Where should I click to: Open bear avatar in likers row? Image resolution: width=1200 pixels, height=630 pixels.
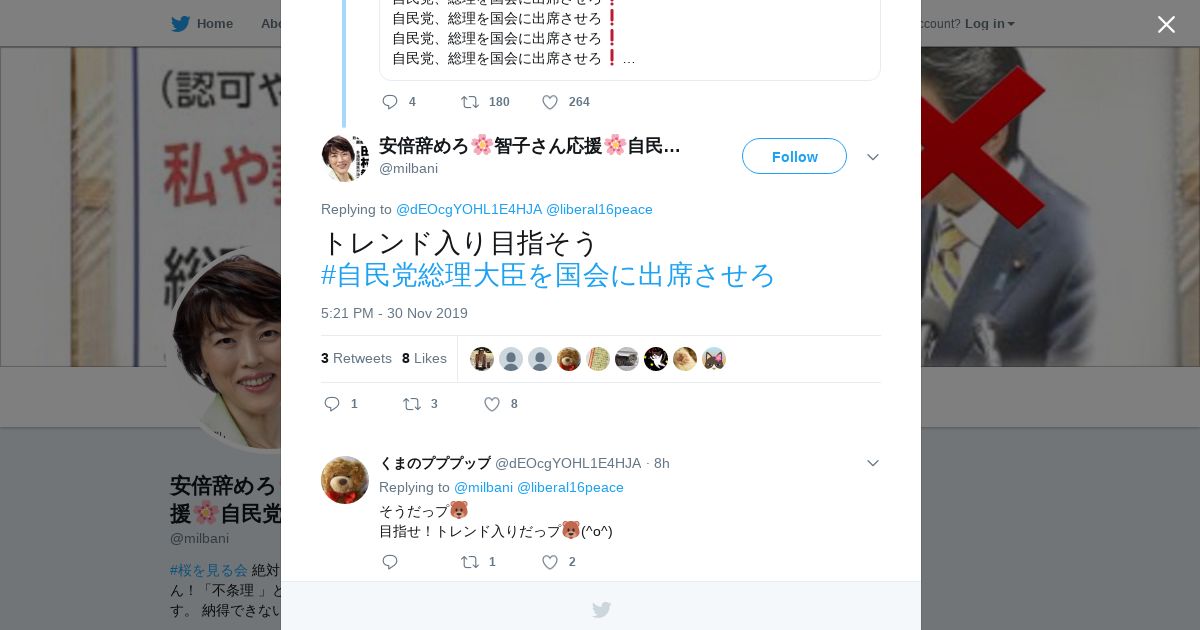click(569, 359)
